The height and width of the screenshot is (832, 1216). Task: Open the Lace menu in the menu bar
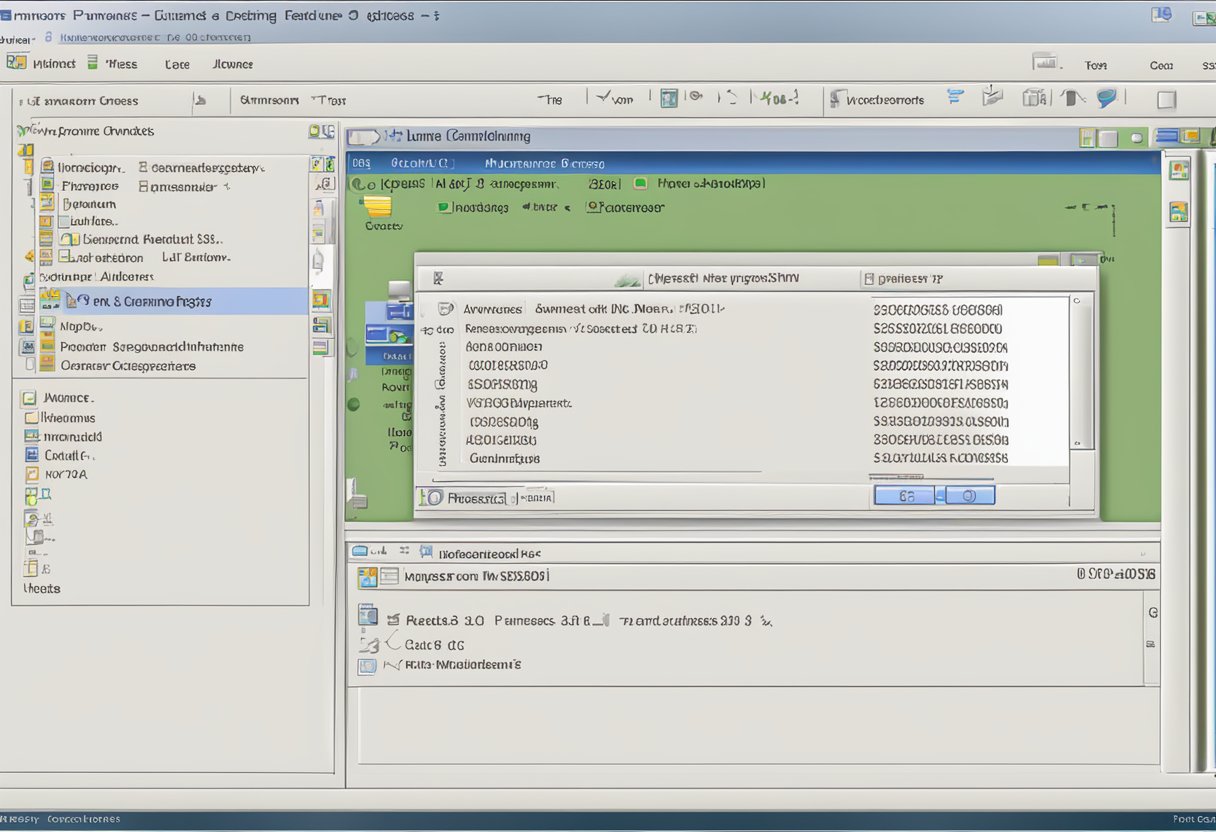tap(177, 64)
